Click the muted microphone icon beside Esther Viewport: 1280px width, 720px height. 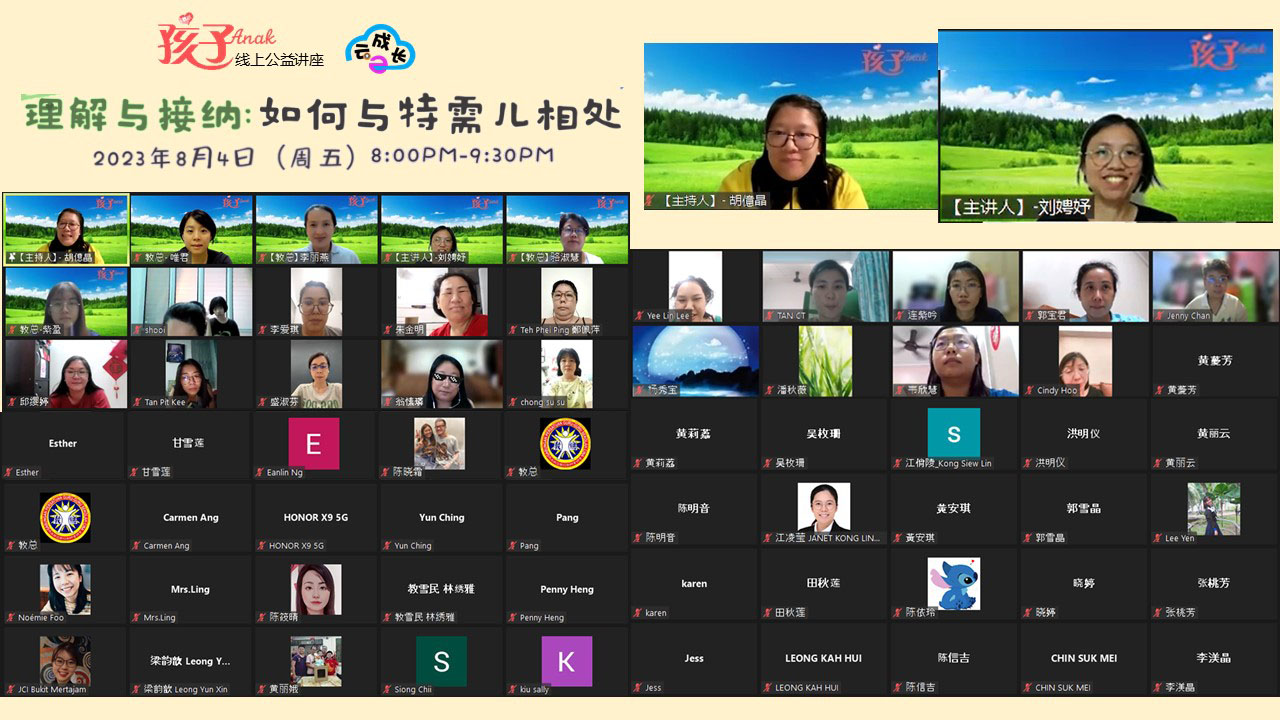pos(9,471)
